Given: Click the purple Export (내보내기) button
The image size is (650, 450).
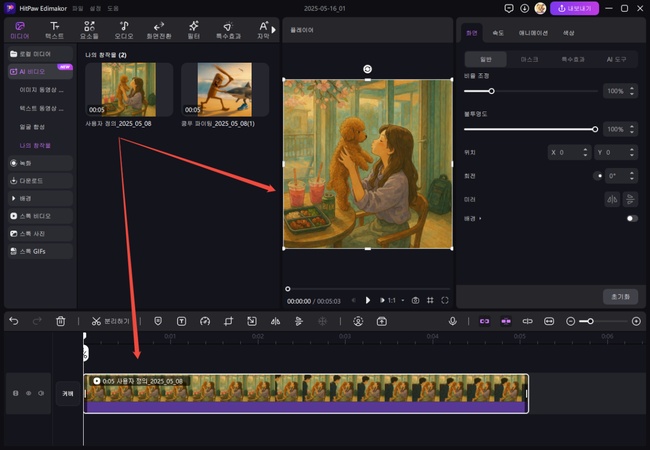Looking at the screenshot, I should [574, 8].
